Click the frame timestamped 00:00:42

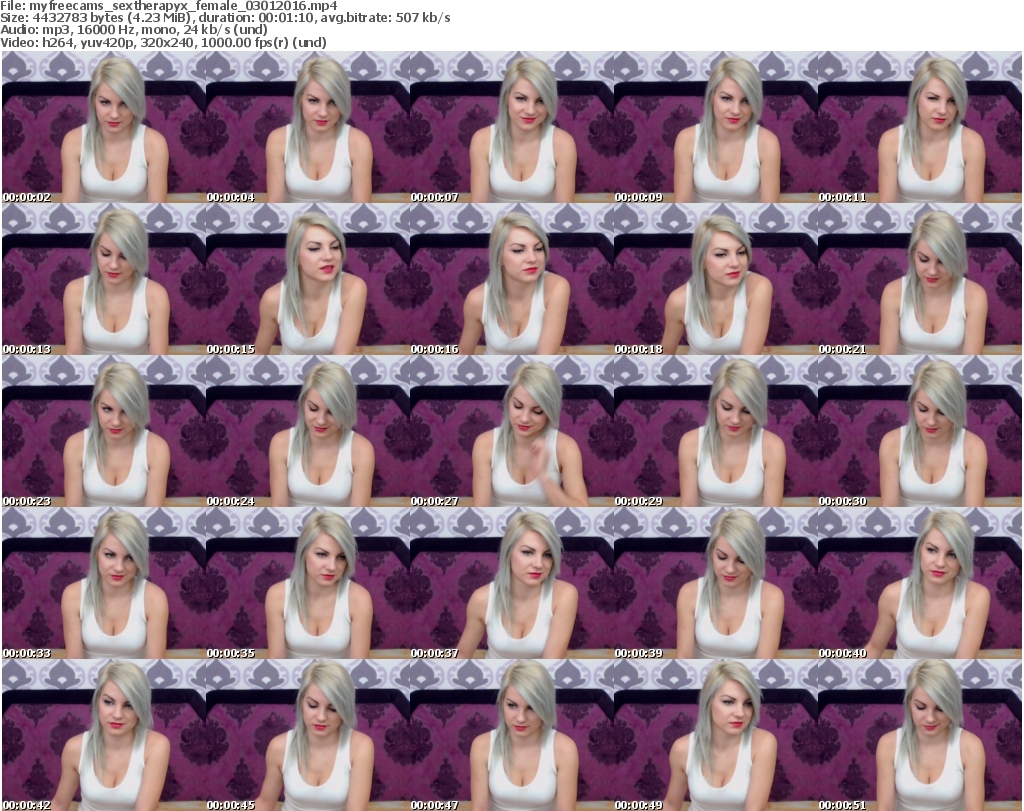104,735
